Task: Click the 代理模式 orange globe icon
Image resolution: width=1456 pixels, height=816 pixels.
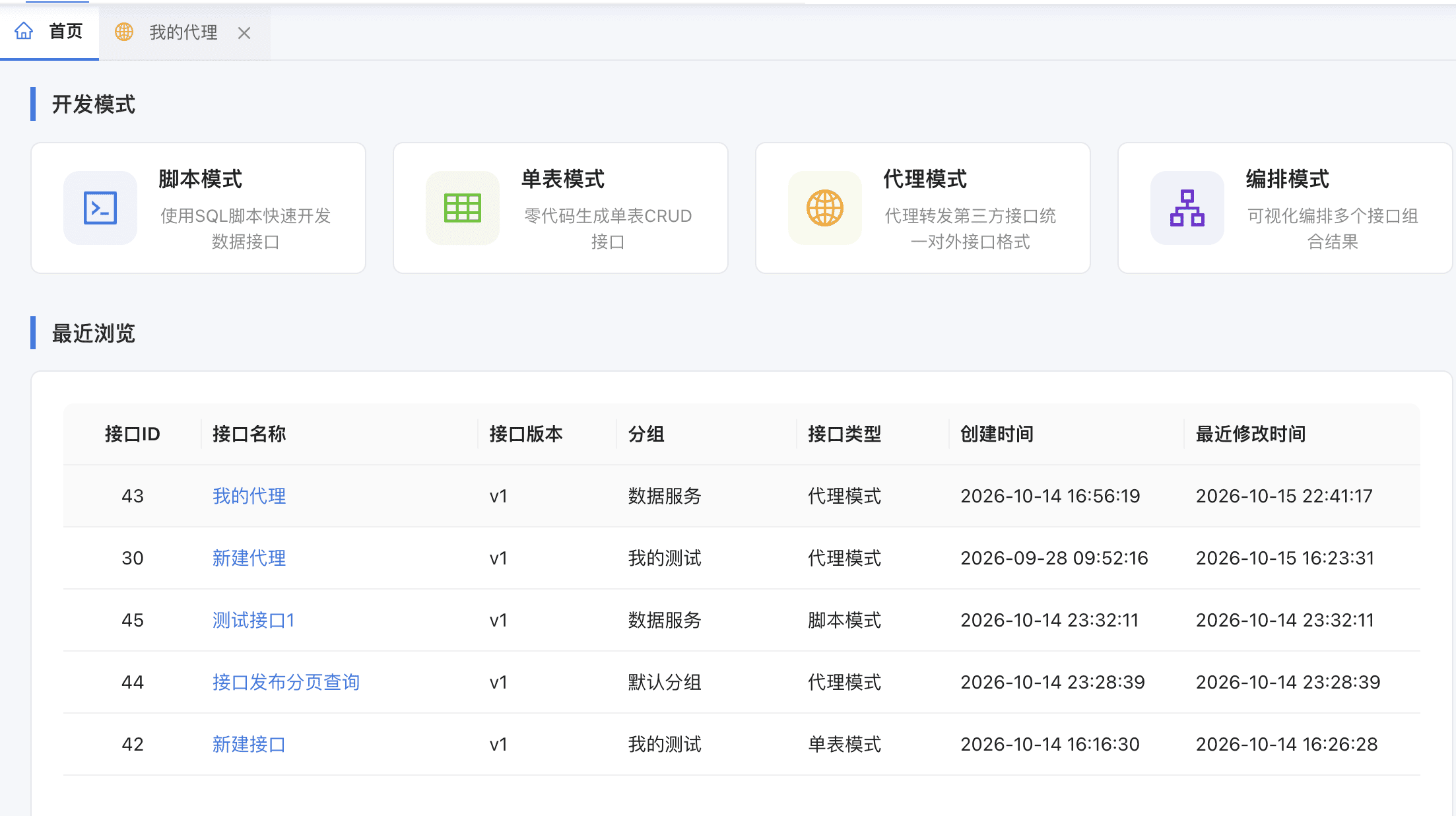Action: tap(825, 208)
